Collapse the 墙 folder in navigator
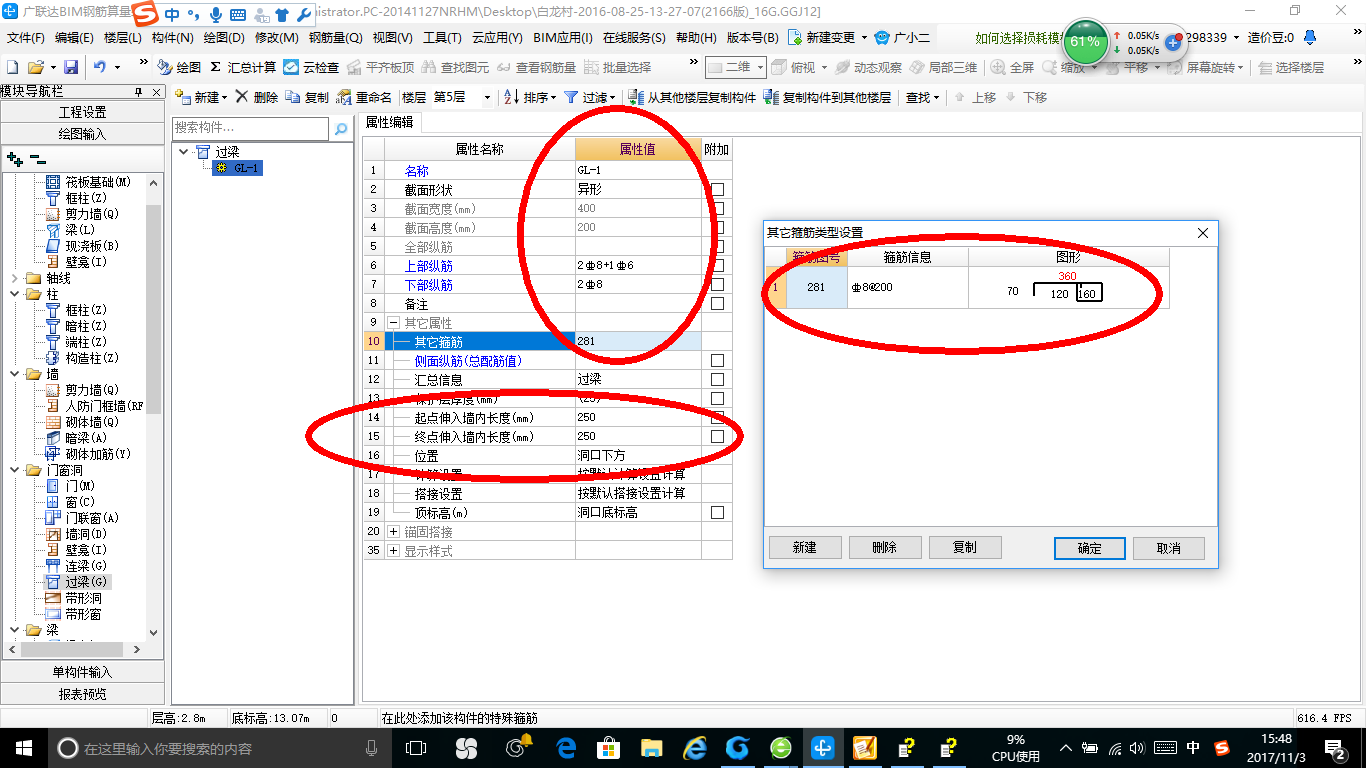The image size is (1366, 768). click(x=14, y=374)
